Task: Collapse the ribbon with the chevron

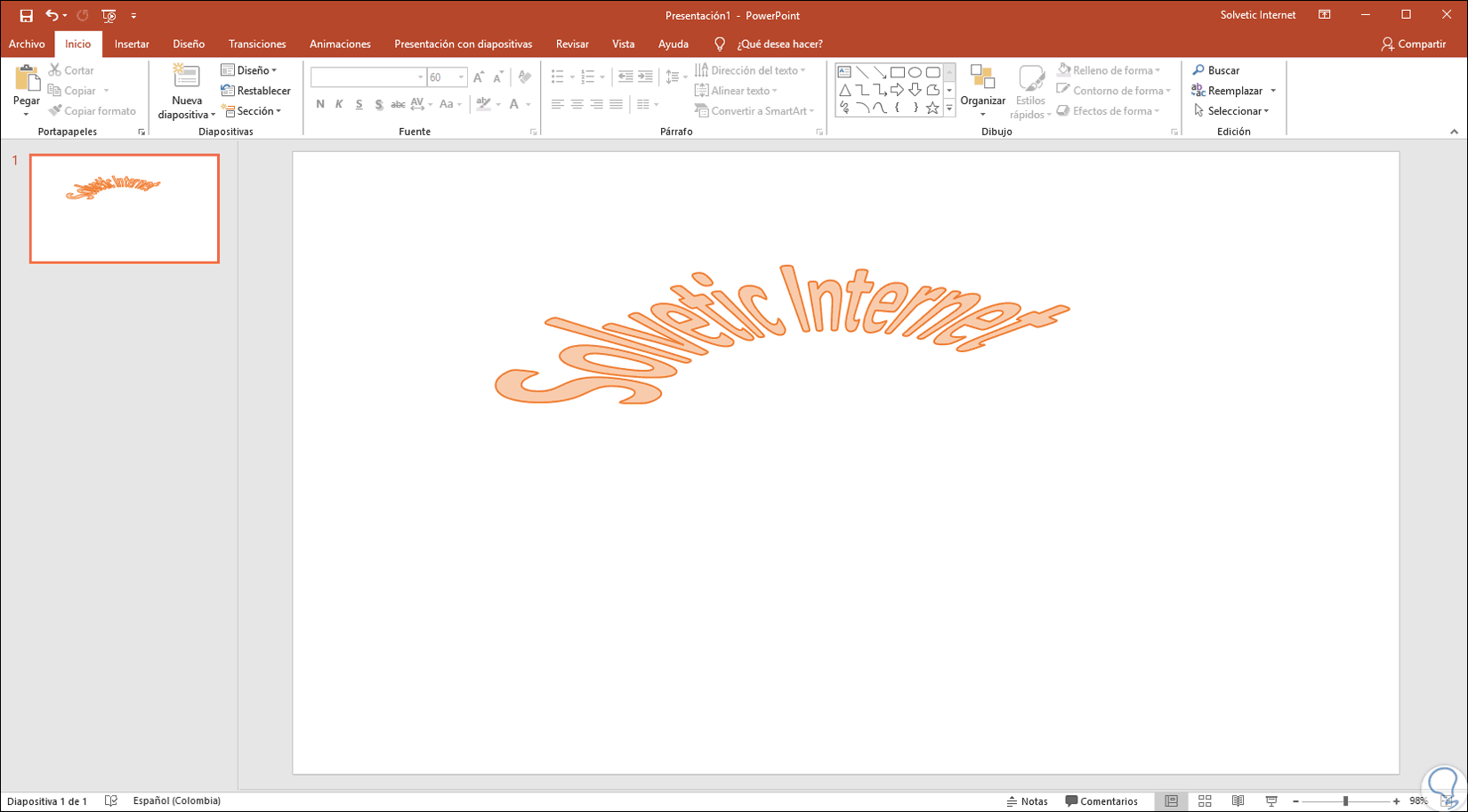Action: 1454,132
